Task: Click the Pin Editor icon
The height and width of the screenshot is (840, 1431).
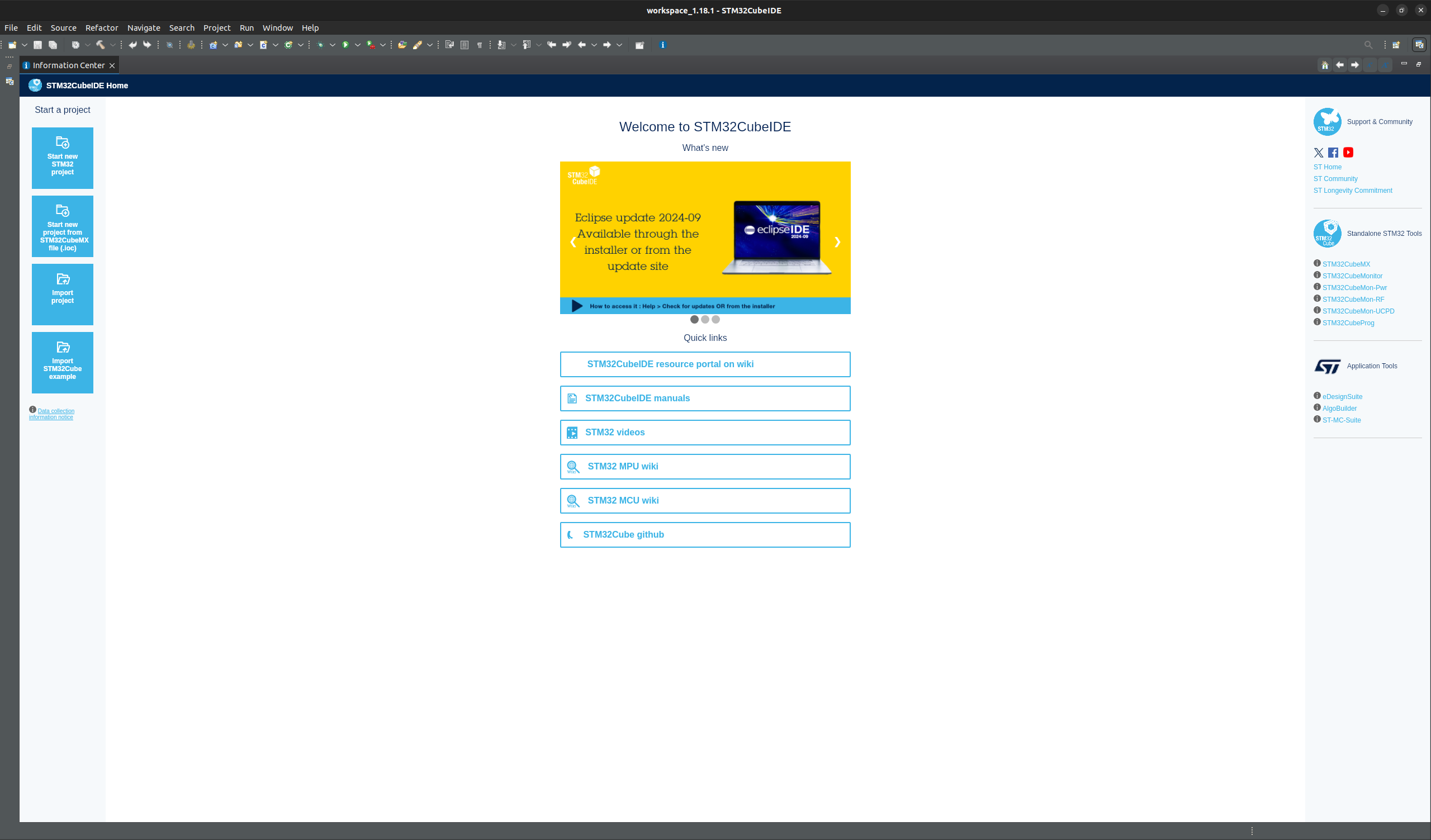Action: (x=639, y=45)
